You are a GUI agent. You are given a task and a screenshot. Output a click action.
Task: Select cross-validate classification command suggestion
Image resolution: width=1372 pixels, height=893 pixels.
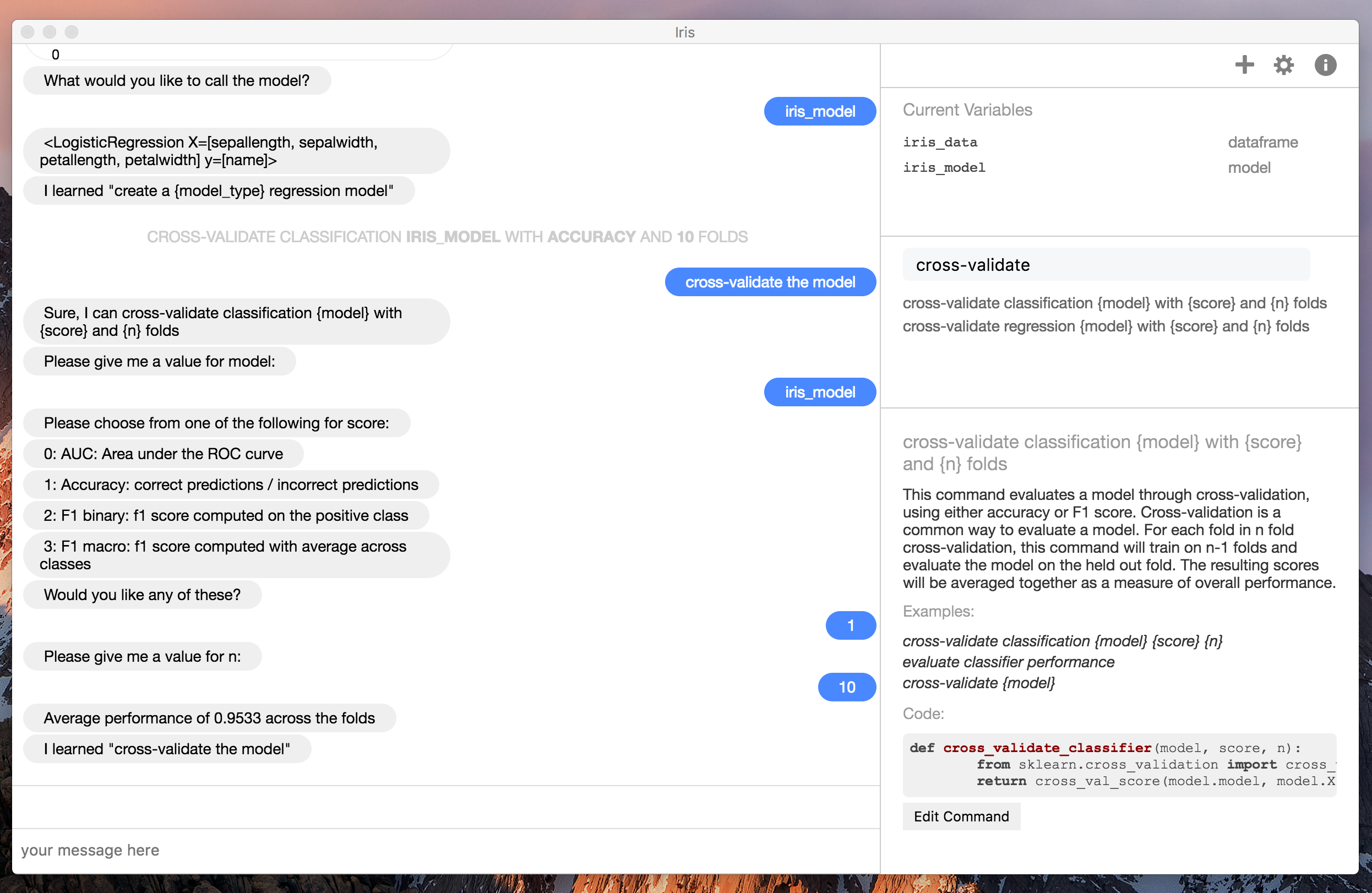(1114, 303)
